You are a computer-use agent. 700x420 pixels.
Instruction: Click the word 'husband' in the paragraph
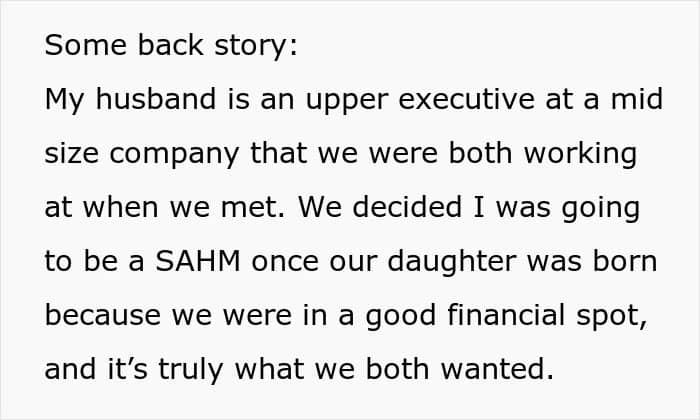156,99
